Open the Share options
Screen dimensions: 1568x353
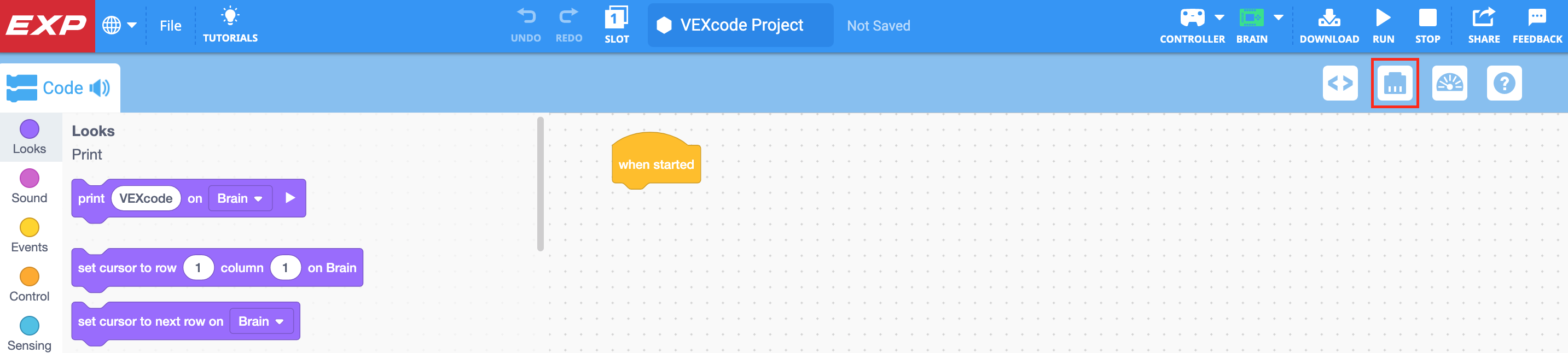[1484, 24]
